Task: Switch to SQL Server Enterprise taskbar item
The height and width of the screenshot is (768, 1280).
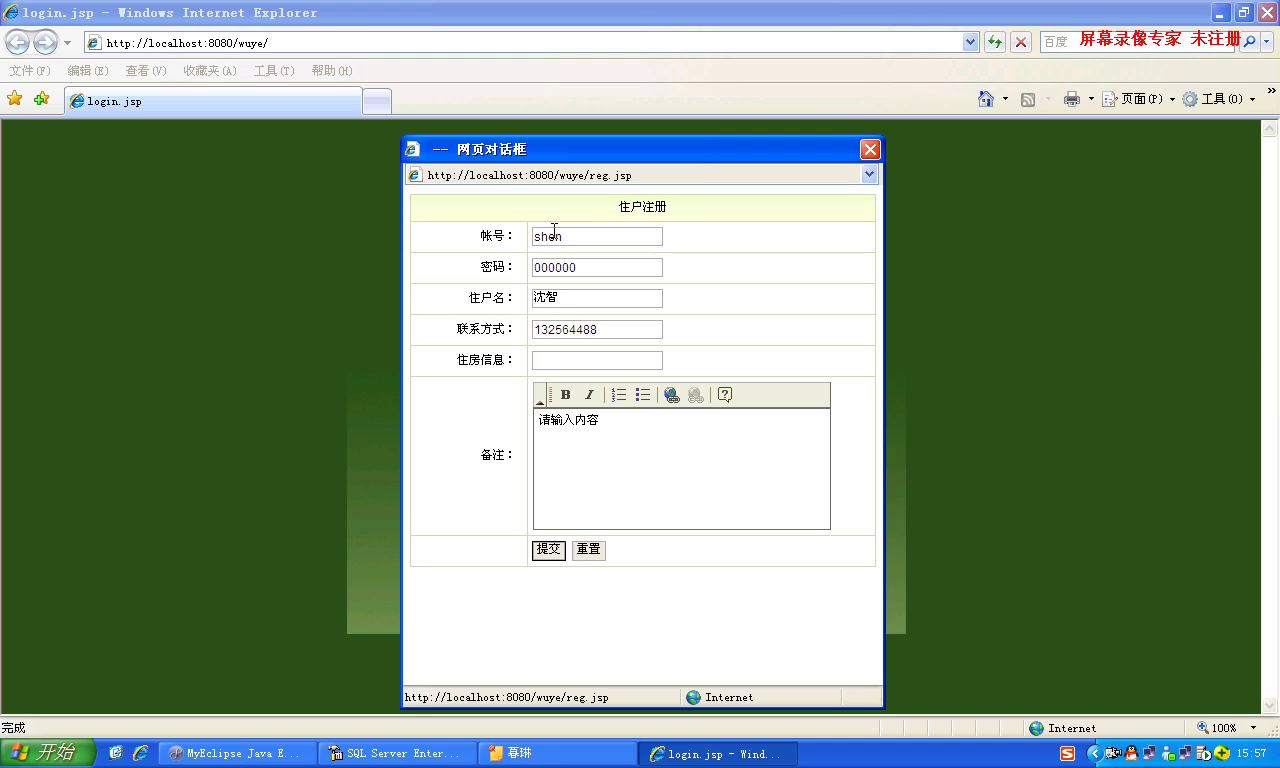Action: click(x=398, y=754)
